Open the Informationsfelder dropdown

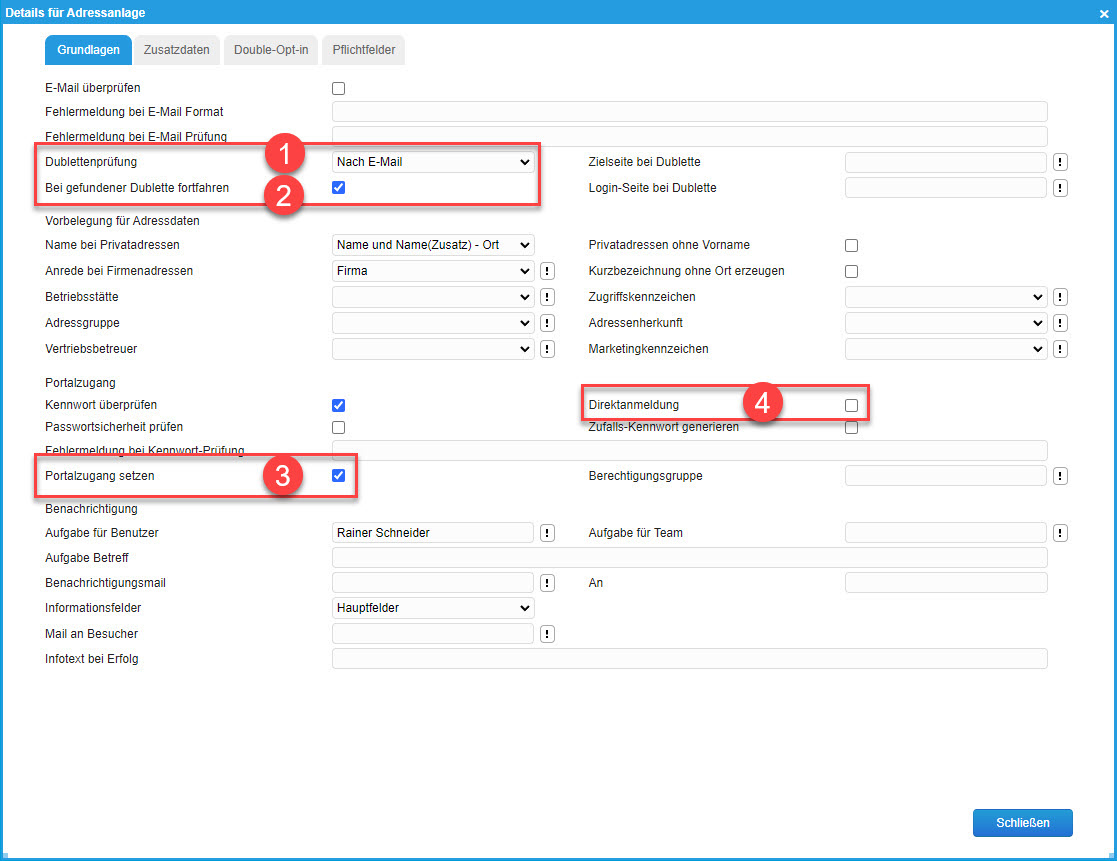point(433,608)
